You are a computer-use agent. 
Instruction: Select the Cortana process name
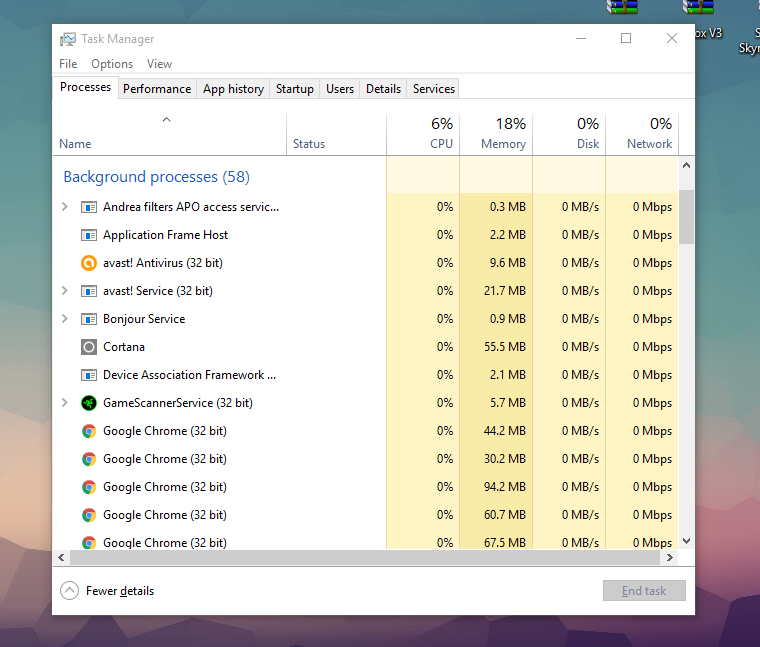[x=124, y=347]
